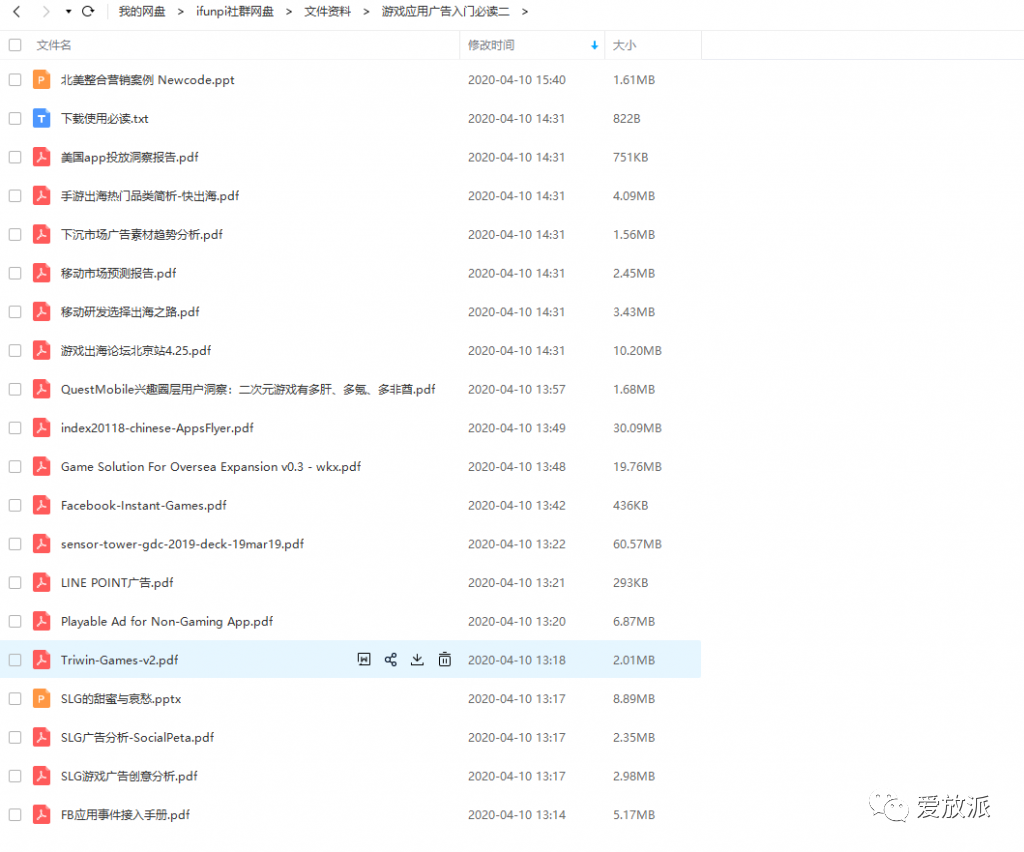Screen dimensions: 1024x852
Task: Check the box for 下沉市场广告素材趋势分析.pdf
Action: click(x=15, y=234)
